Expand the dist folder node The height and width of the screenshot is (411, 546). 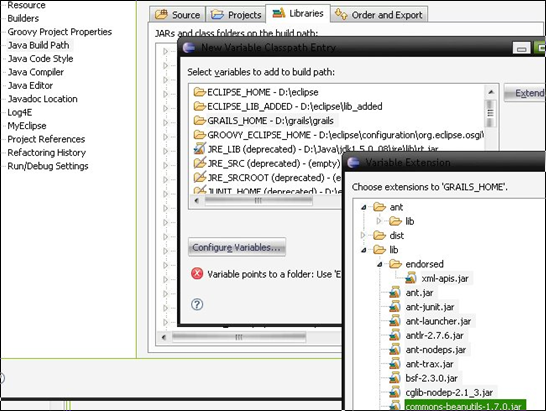(x=363, y=235)
